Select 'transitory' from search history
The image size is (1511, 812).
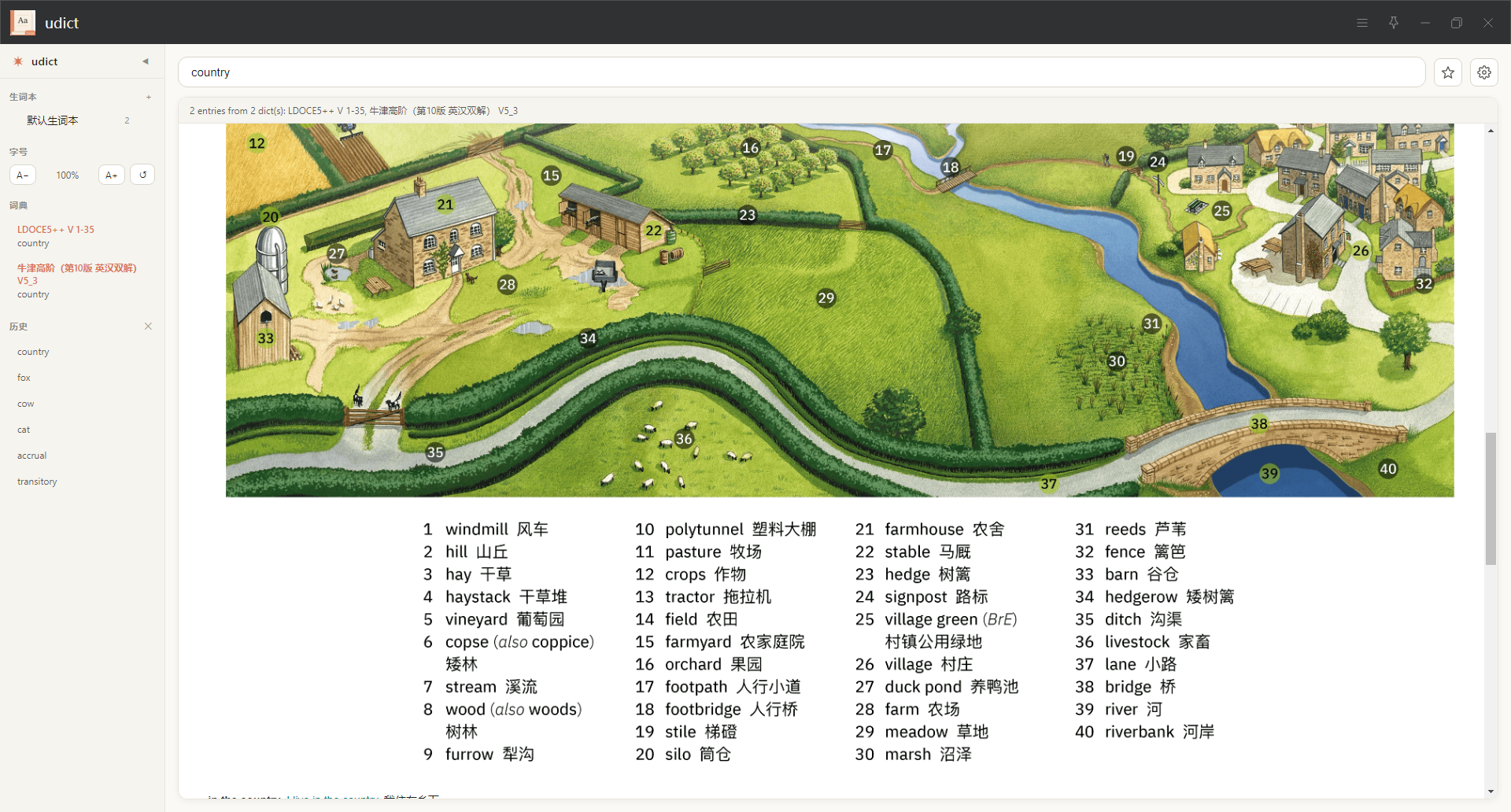pos(37,482)
